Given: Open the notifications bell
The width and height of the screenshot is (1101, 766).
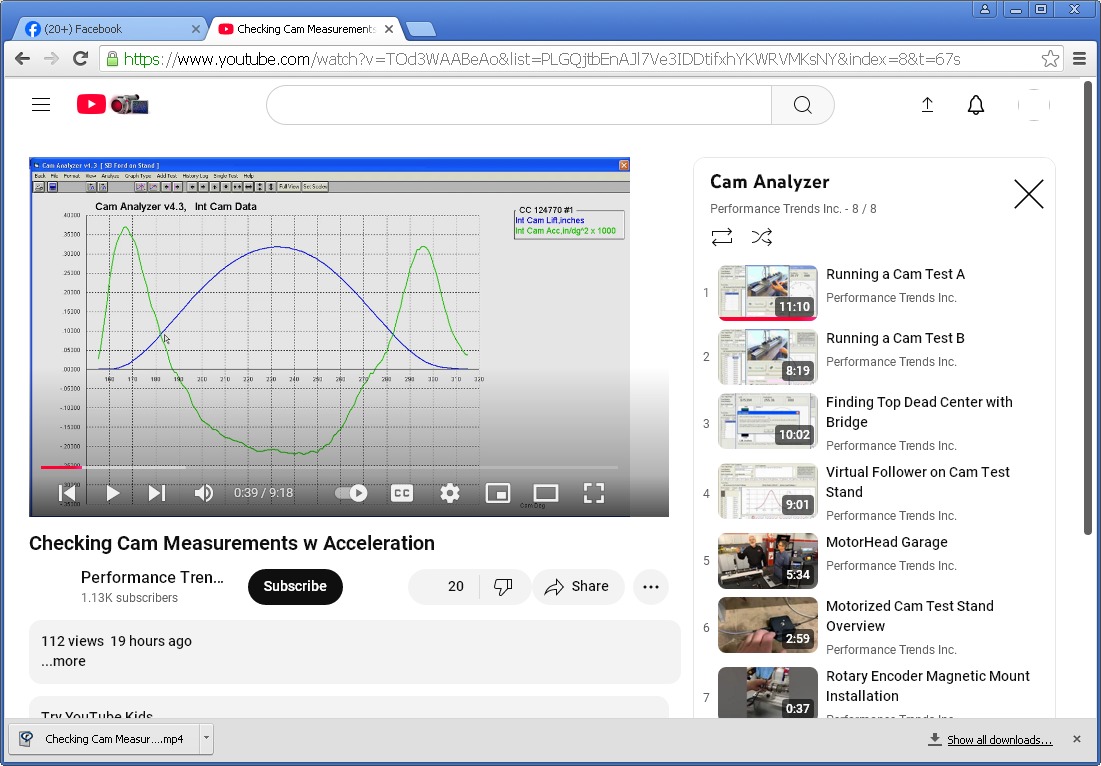Looking at the screenshot, I should tap(975, 105).
